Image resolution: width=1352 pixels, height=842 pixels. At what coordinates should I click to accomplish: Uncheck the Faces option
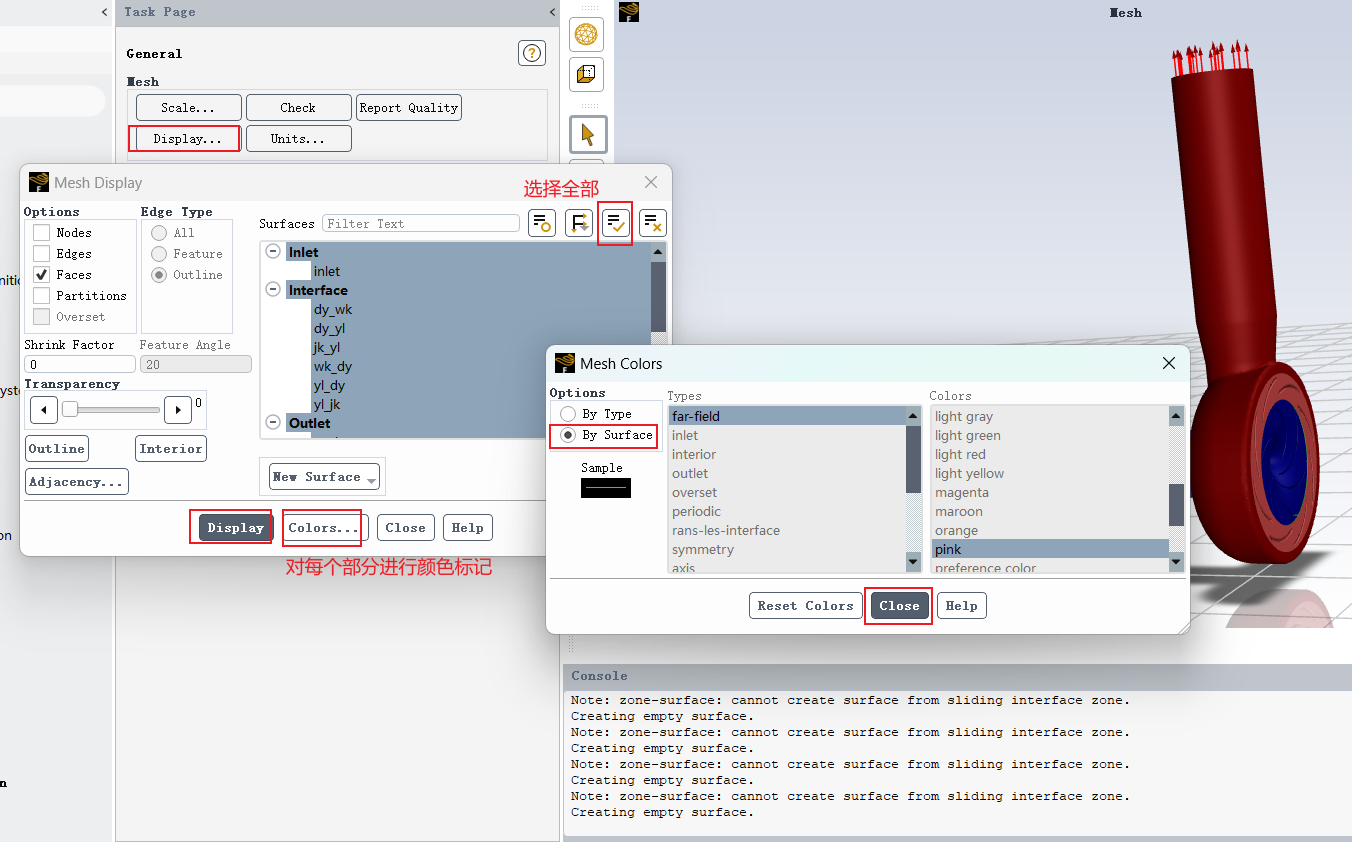[41, 275]
